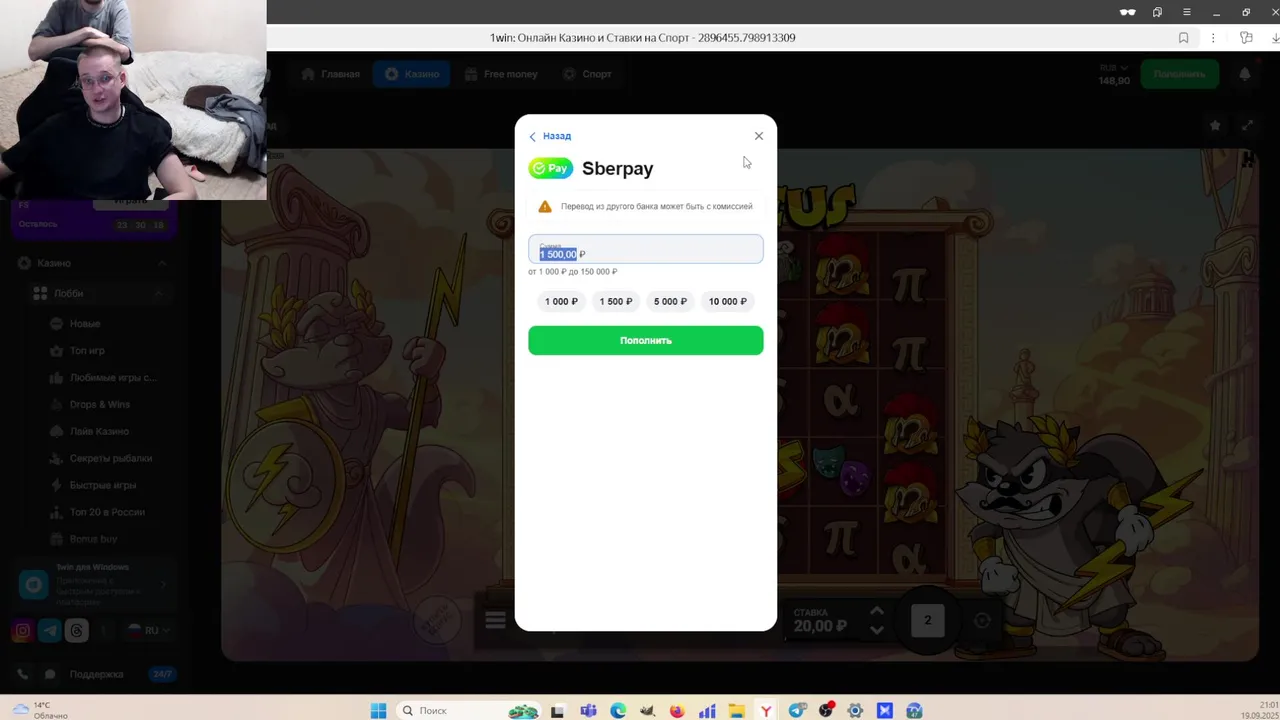This screenshot has height=720, width=1280.
Task: Add game to favorites with star icon
Action: (x=1215, y=125)
